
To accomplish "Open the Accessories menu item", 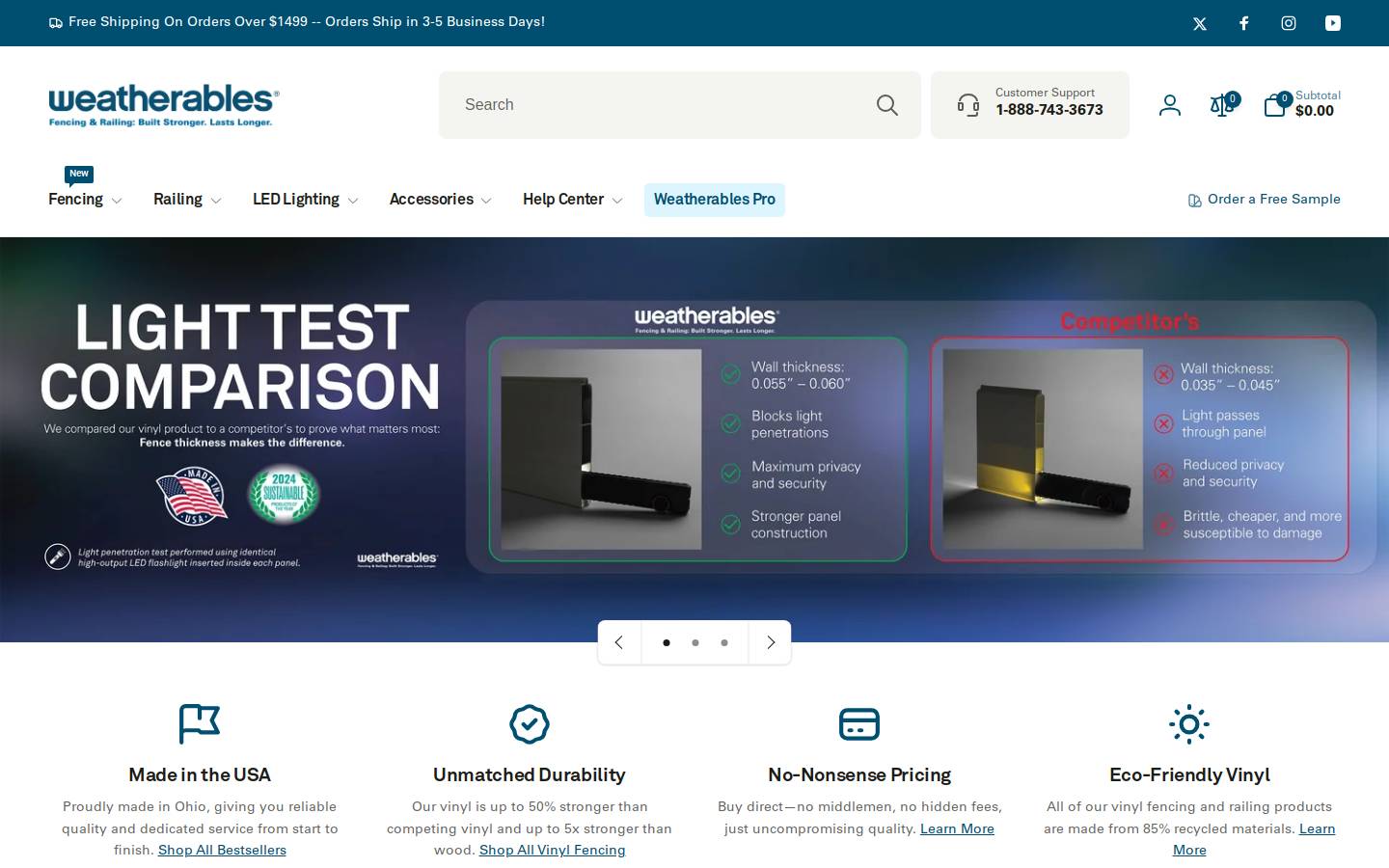I will coord(431,200).
